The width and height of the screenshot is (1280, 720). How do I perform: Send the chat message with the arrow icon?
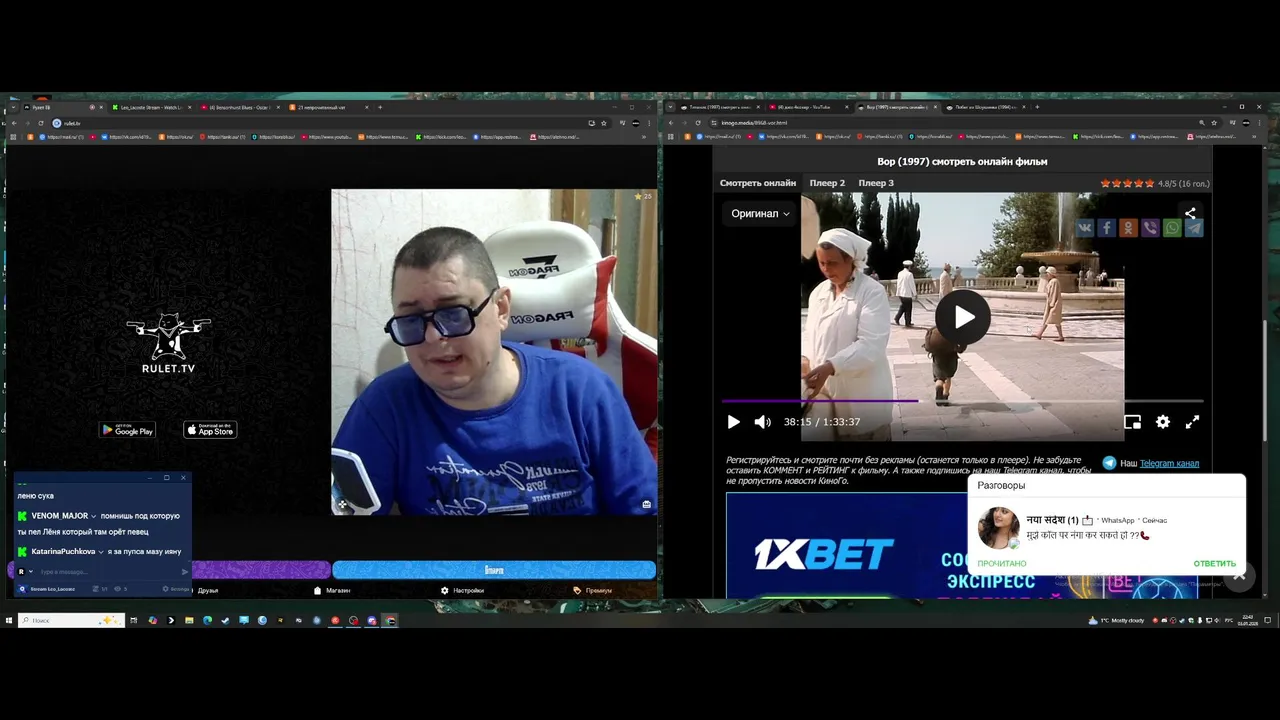(x=185, y=572)
